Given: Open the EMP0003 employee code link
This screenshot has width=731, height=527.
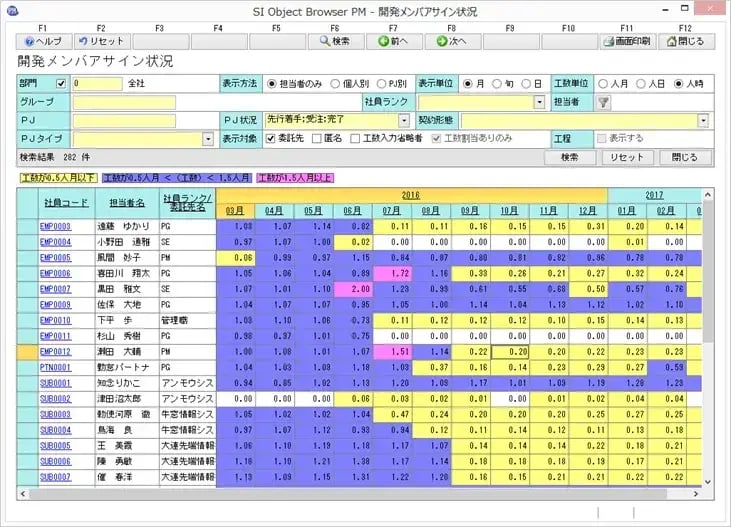Looking at the screenshot, I should 55,227.
